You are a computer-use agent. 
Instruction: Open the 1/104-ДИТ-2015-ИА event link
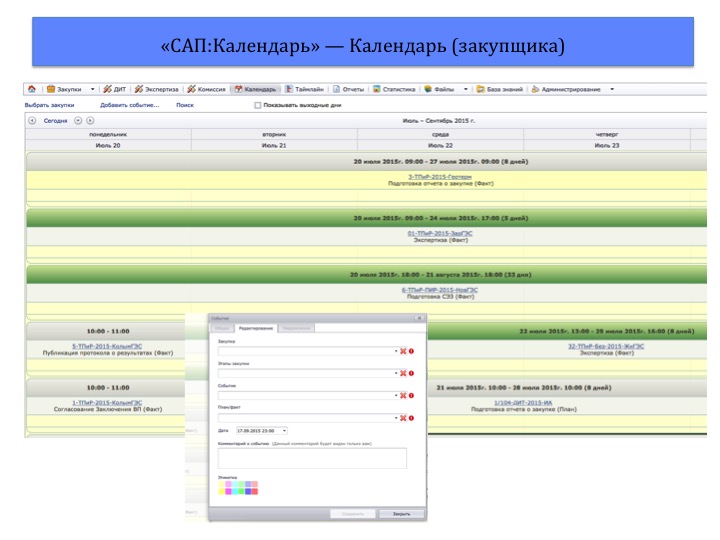[523, 403]
